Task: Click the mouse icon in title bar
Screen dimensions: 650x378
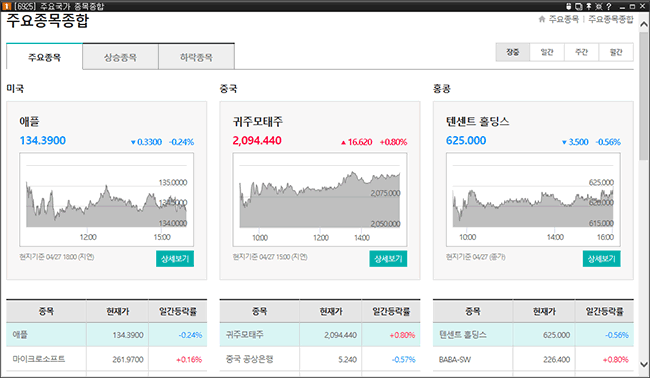Action: point(569,6)
